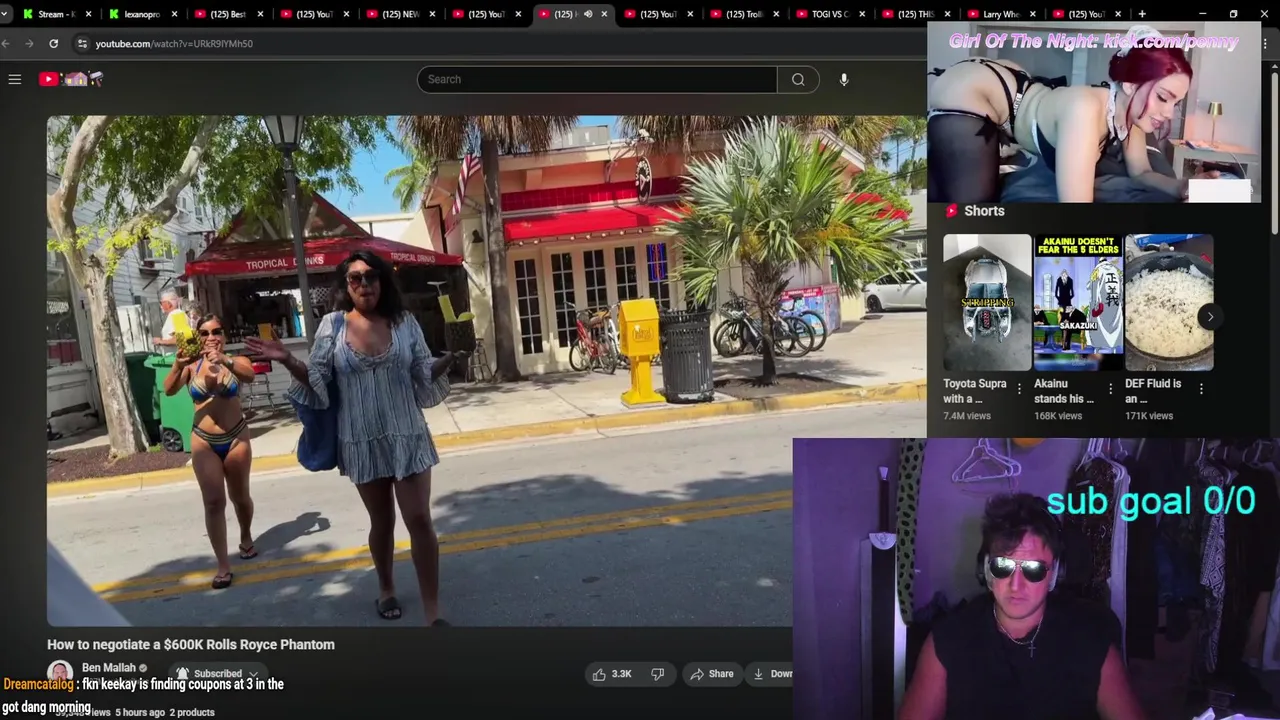Close the lexanopro tab
1280x720 pixels.
(174, 14)
